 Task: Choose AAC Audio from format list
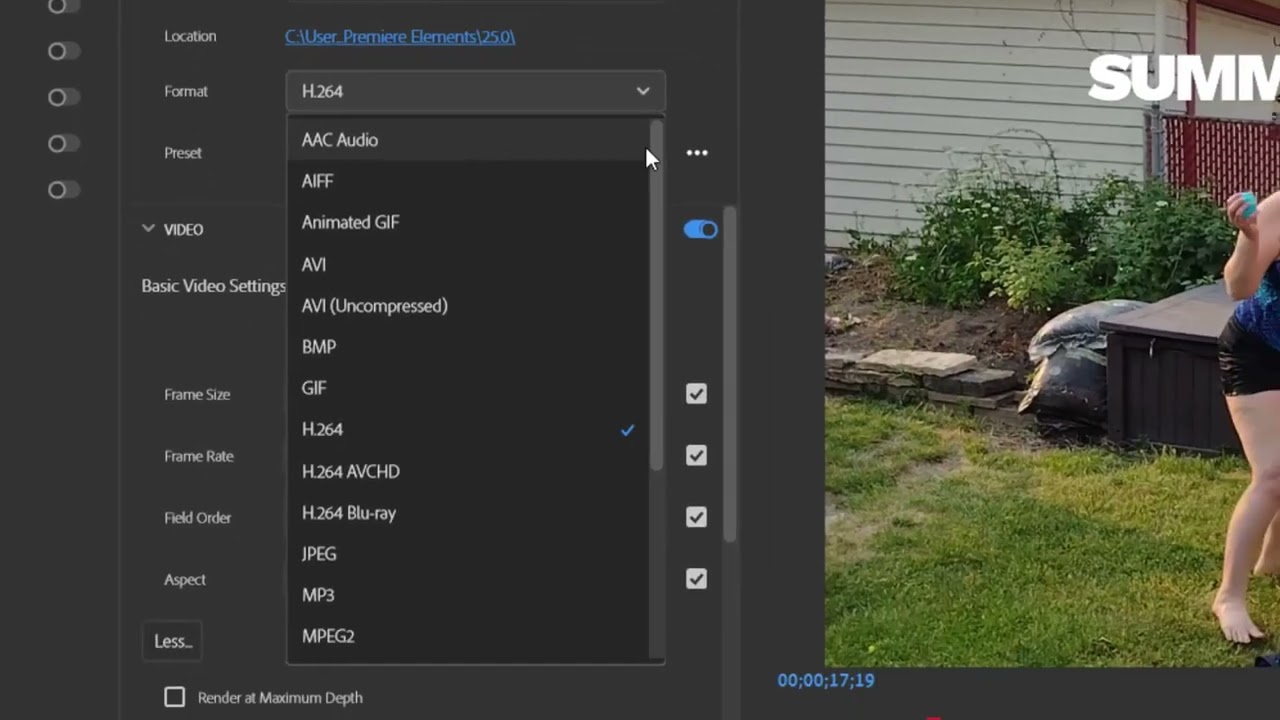(468, 140)
